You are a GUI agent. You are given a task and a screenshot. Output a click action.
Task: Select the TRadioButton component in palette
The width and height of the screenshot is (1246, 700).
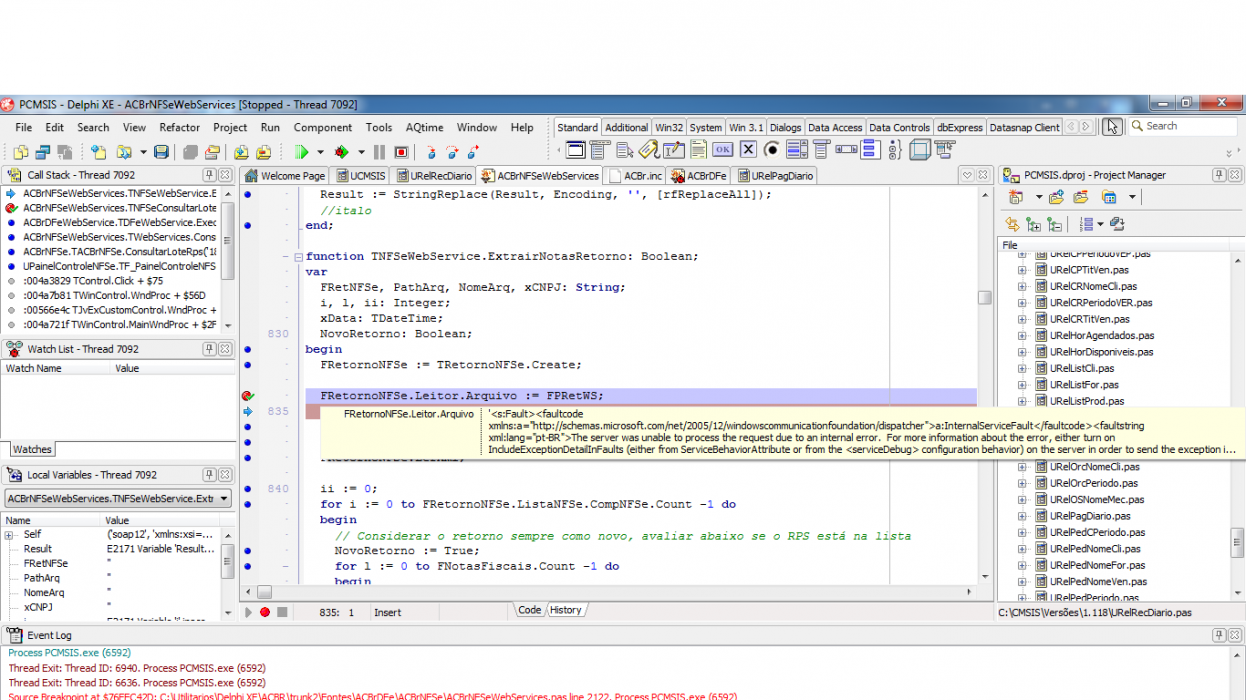(771, 150)
